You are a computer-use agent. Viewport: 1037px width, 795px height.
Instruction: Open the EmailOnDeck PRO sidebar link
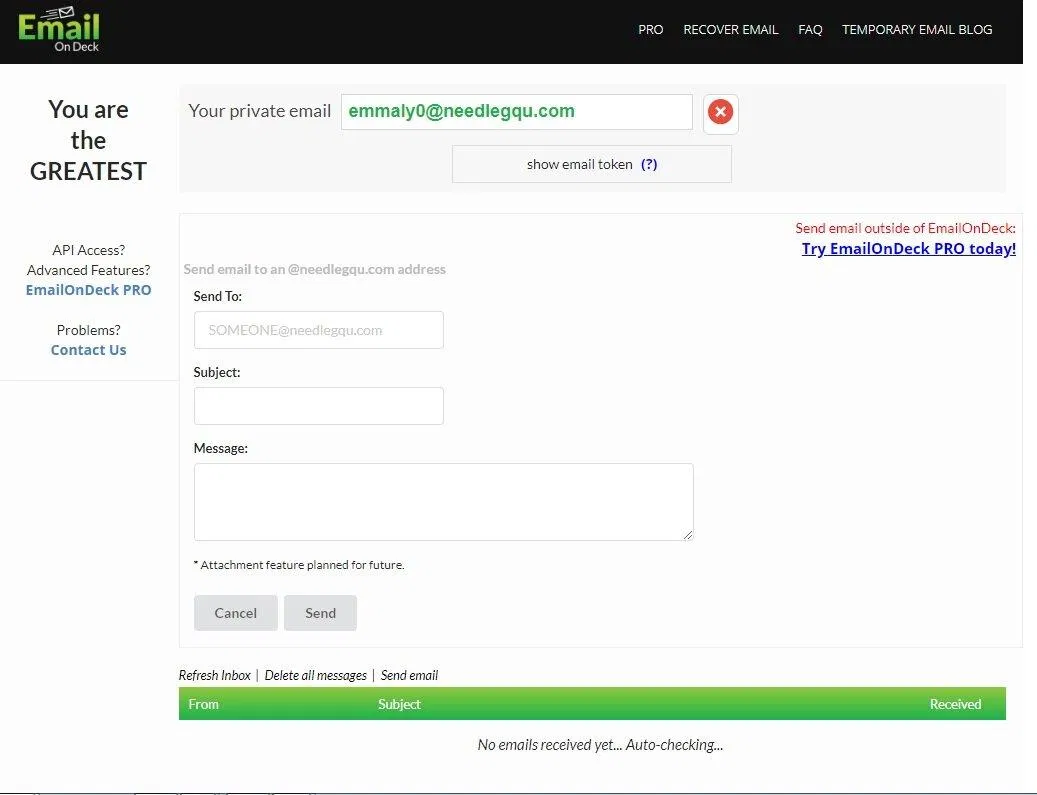coord(88,289)
